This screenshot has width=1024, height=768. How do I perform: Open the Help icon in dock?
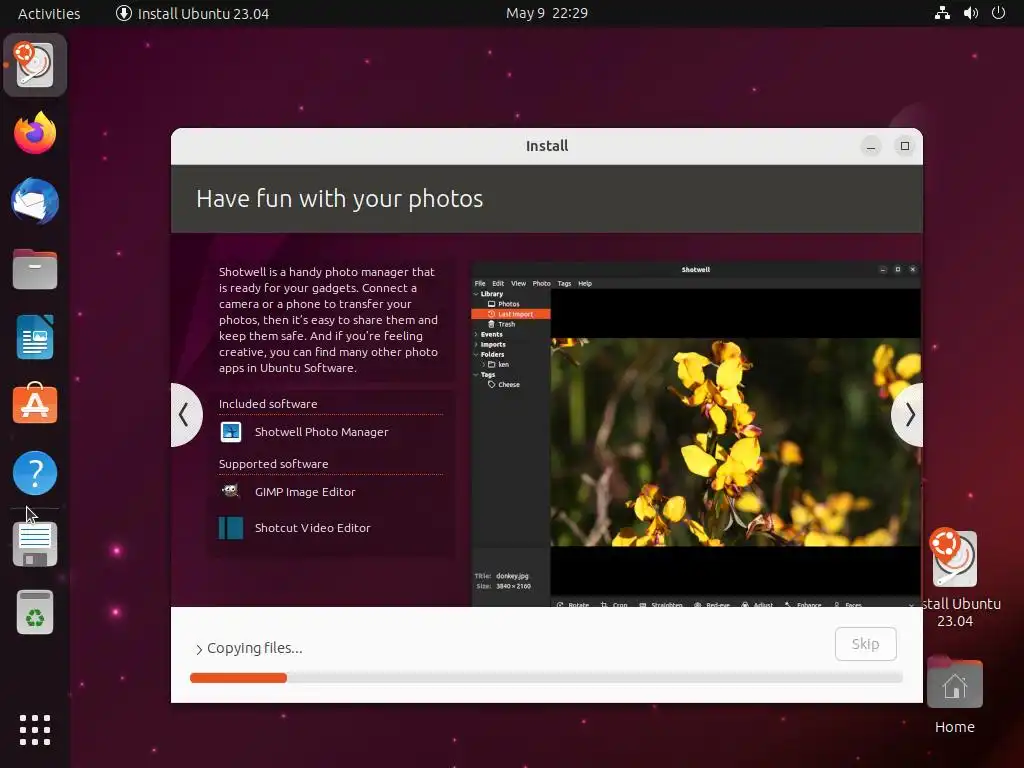[x=35, y=473]
